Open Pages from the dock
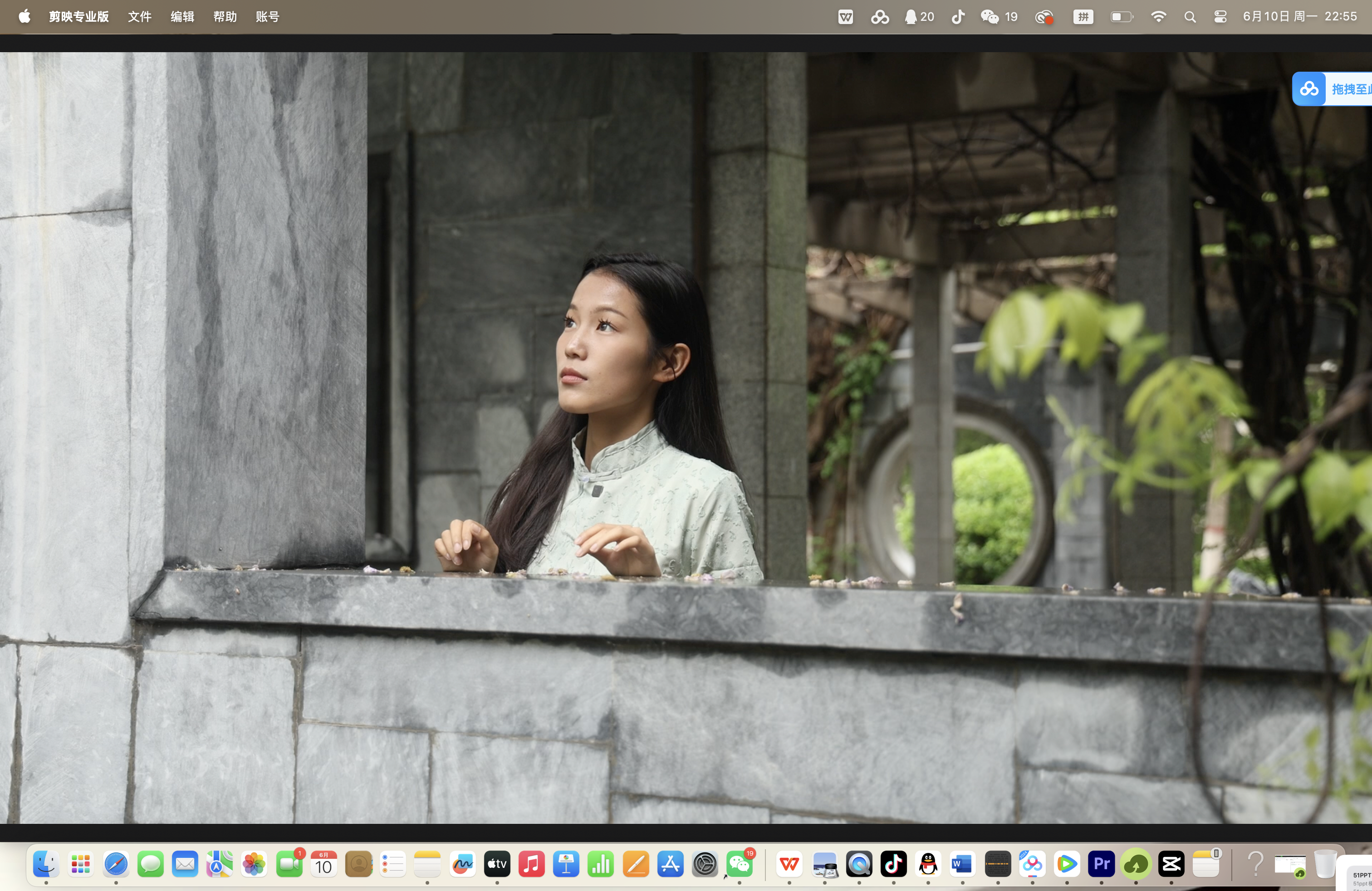Viewport: 1372px width, 891px height. [x=636, y=865]
